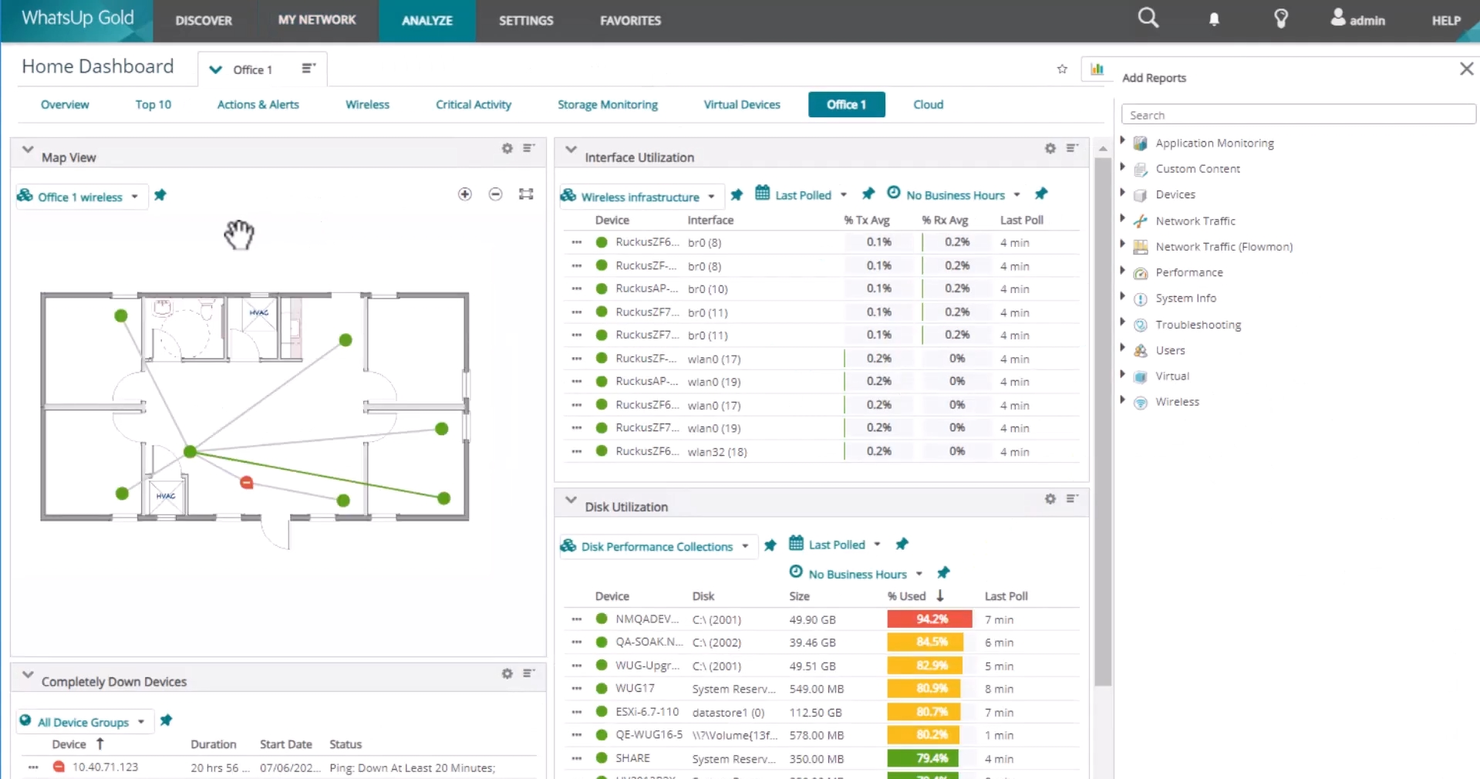Click the red down device on map
Screen dimensions: 1480x779
click(247, 483)
